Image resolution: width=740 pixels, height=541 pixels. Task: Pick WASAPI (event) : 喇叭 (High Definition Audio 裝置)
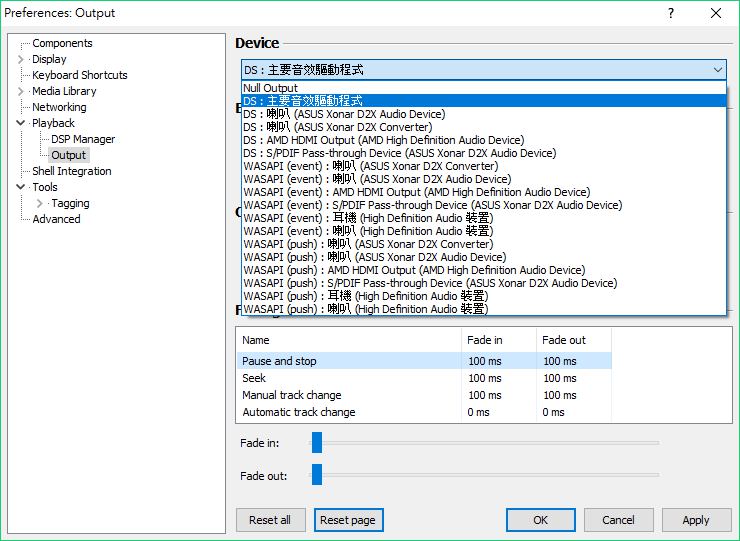(x=484, y=231)
